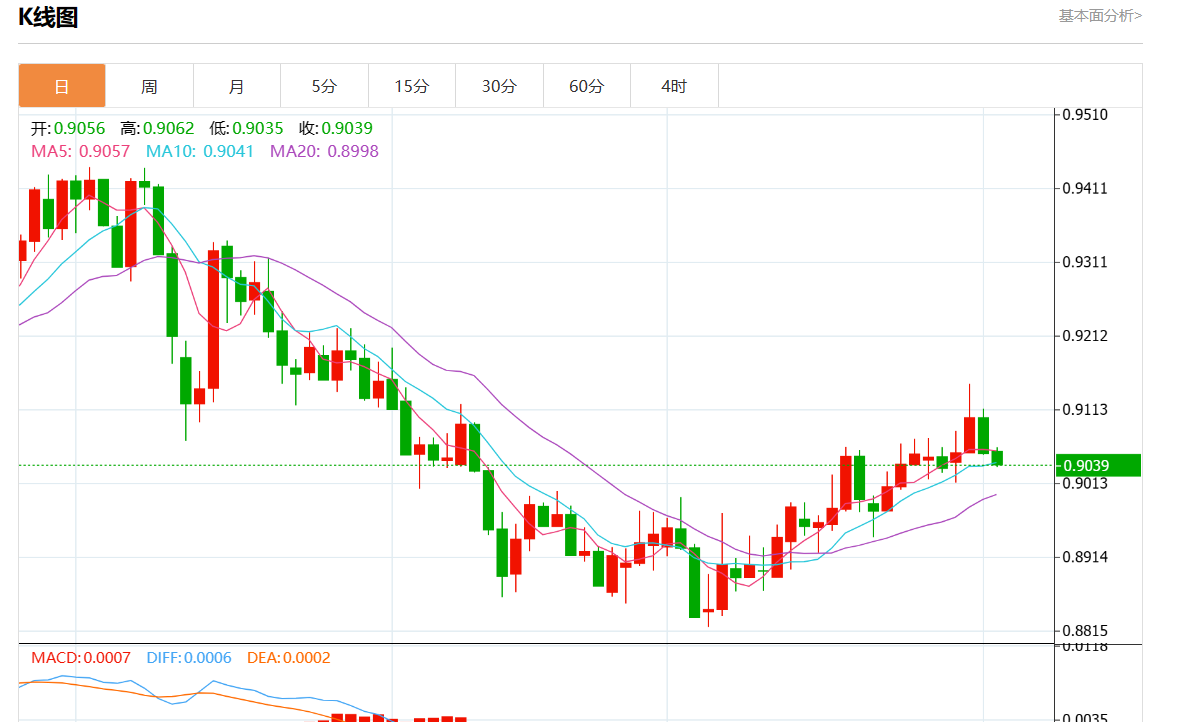Click the 0.9013 price axis label
The image size is (1201, 722).
coord(1086,483)
